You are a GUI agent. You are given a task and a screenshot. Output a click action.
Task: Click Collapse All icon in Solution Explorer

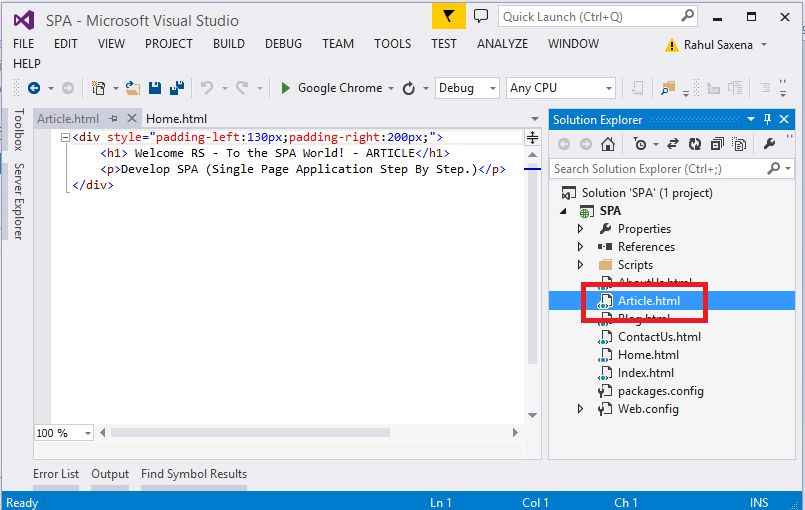tap(717, 144)
